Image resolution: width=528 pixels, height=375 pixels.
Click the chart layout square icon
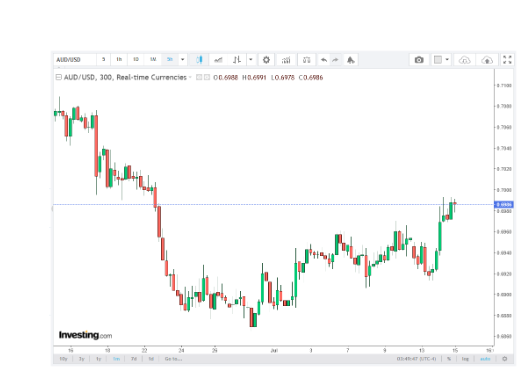(438, 60)
